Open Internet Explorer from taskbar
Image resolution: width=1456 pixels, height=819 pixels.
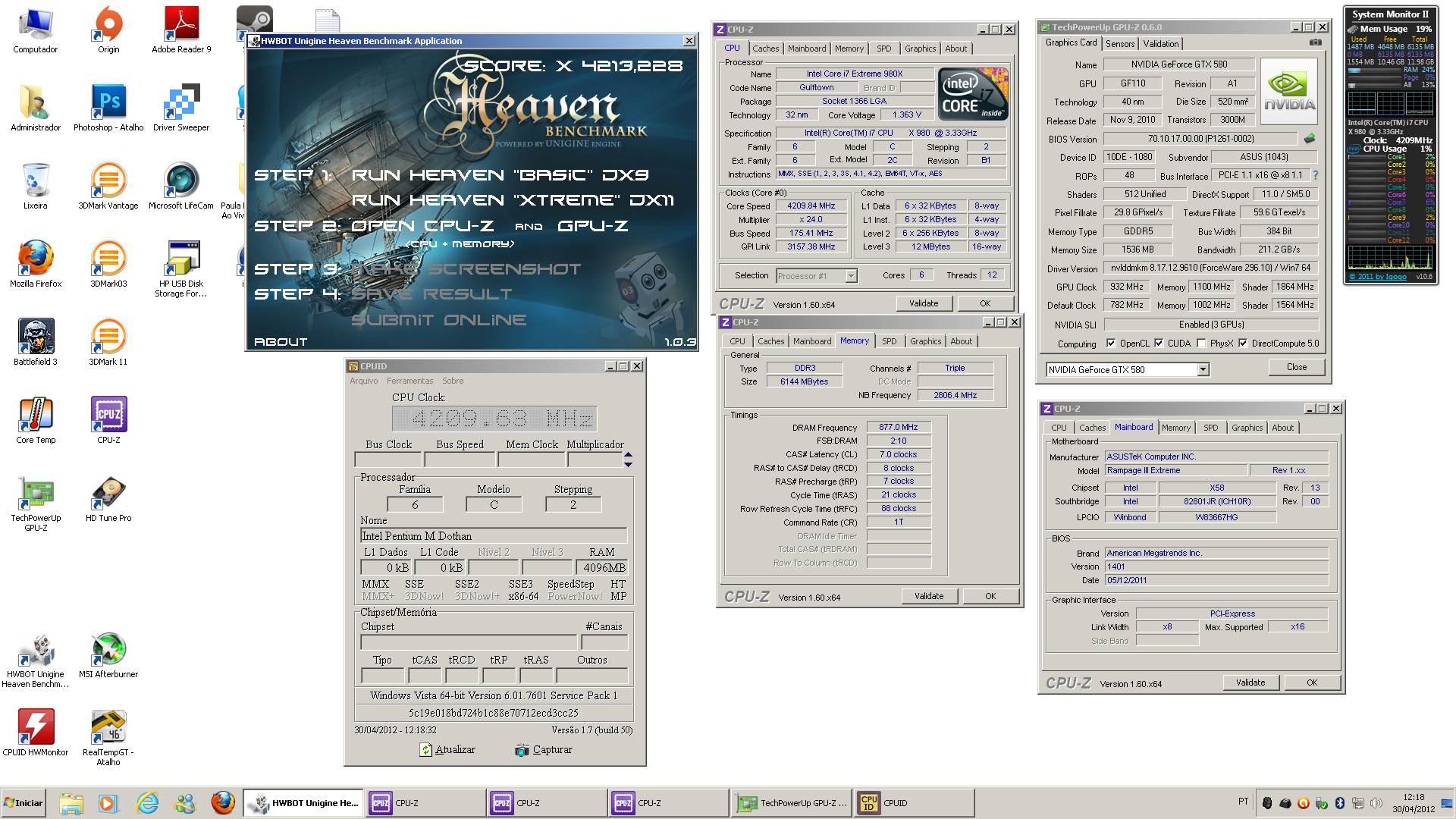click(x=147, y=802)
